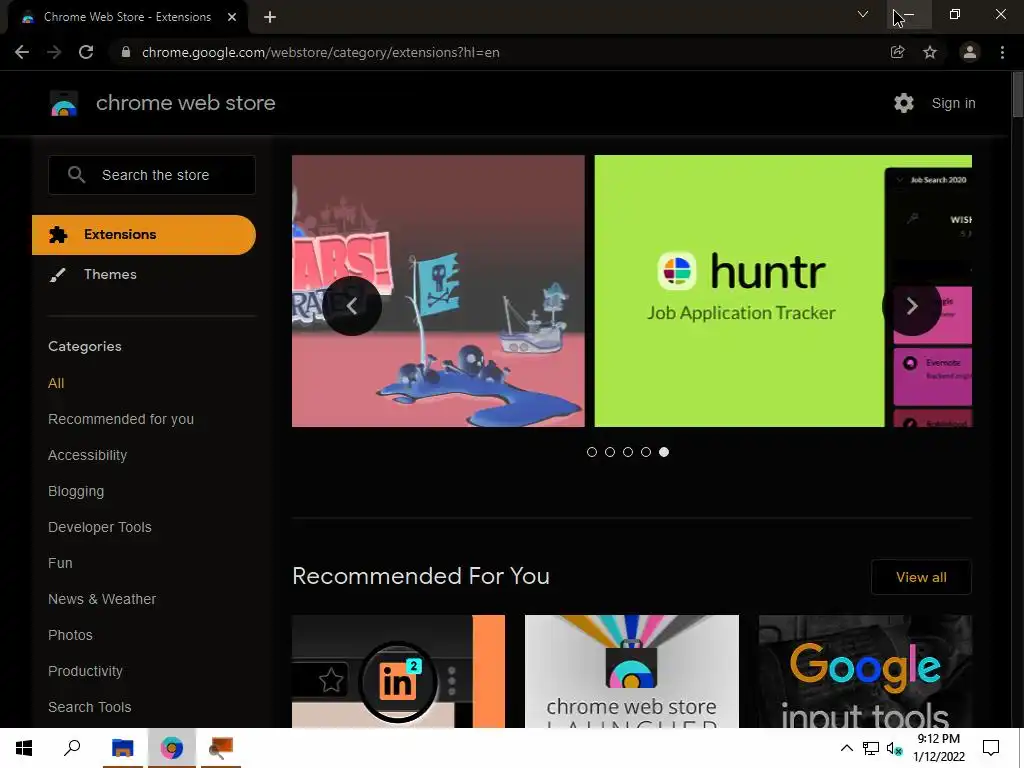
Task: Open Google input tools card
Action: pos(865,671)
